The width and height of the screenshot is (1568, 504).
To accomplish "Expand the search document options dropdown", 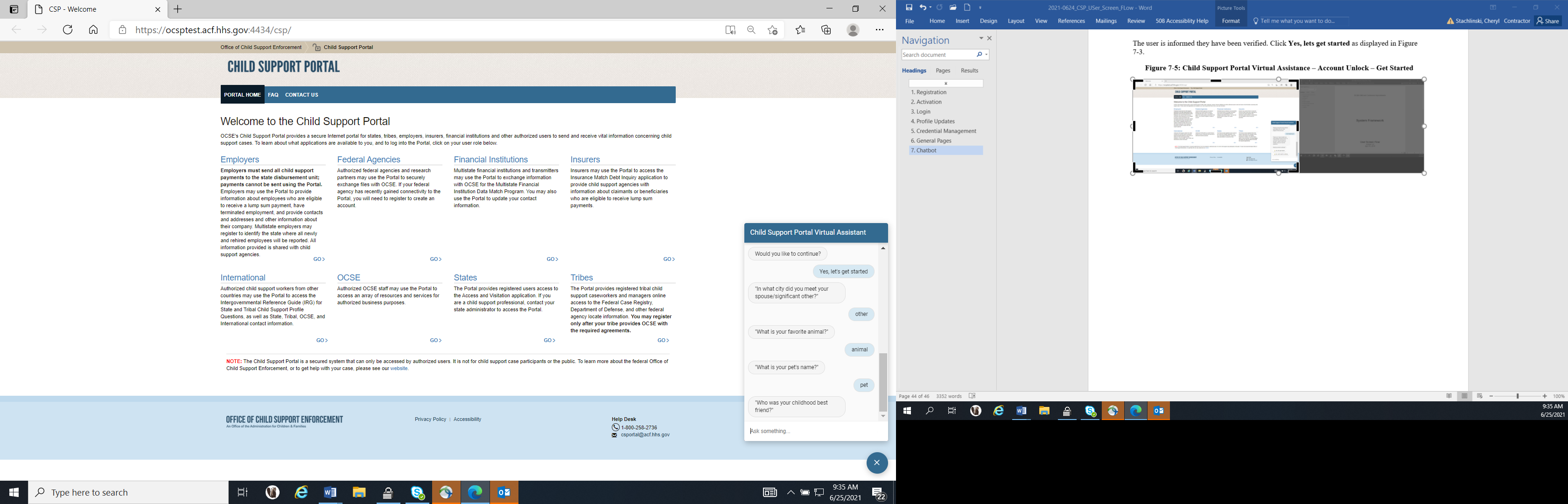I will pos(986,55).
